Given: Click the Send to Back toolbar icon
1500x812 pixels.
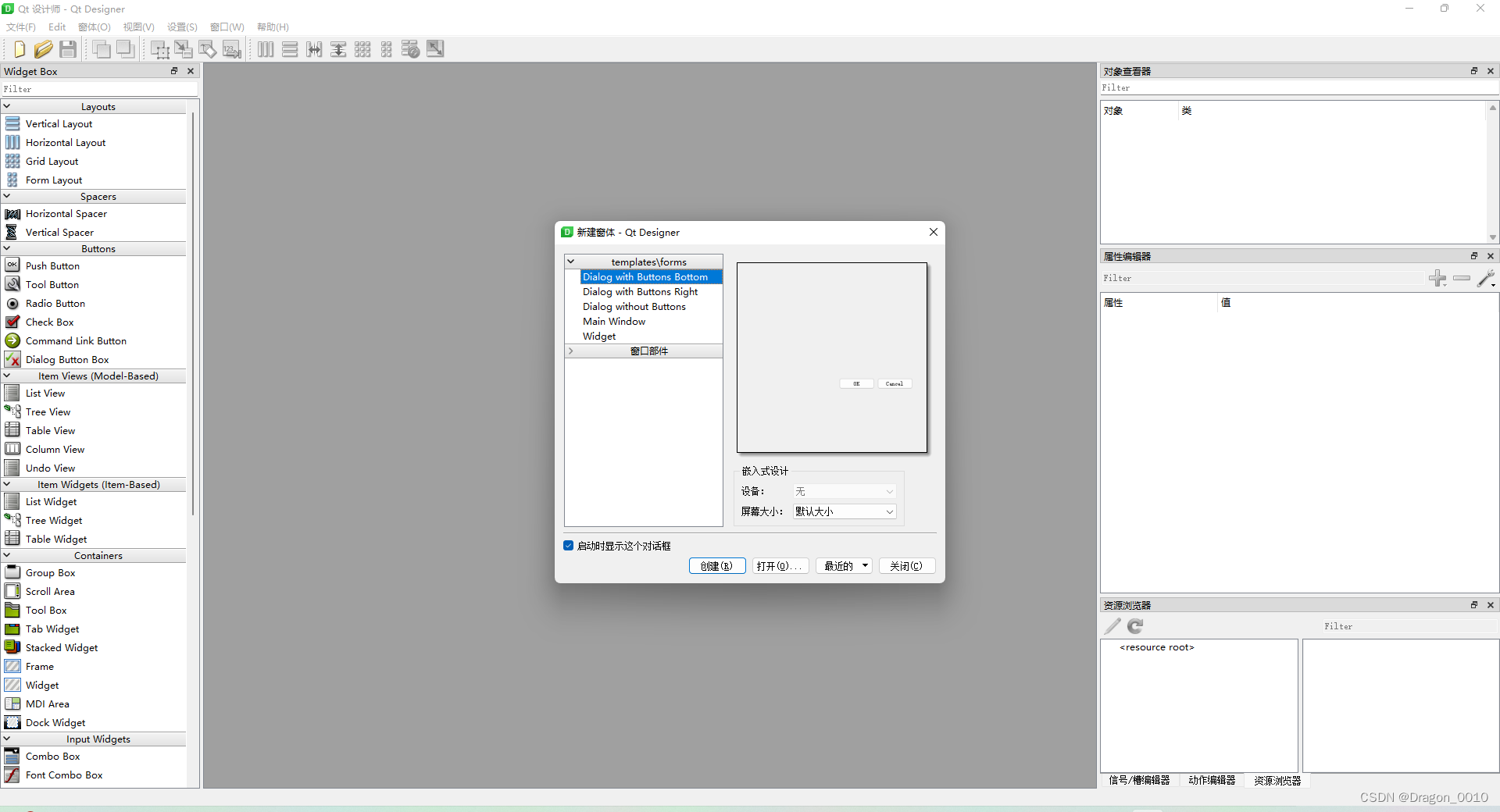Looking at the screenshot, I should tap(102, 49).
